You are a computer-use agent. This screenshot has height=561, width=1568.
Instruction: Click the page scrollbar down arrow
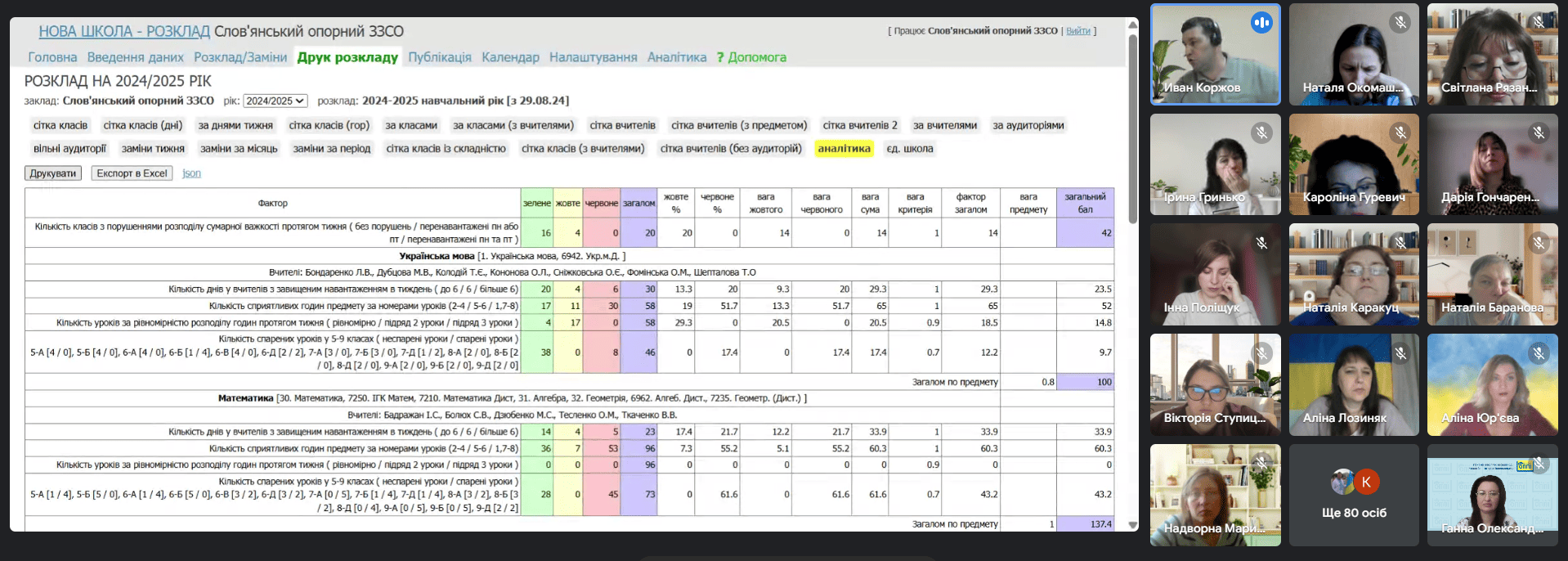1132,525
